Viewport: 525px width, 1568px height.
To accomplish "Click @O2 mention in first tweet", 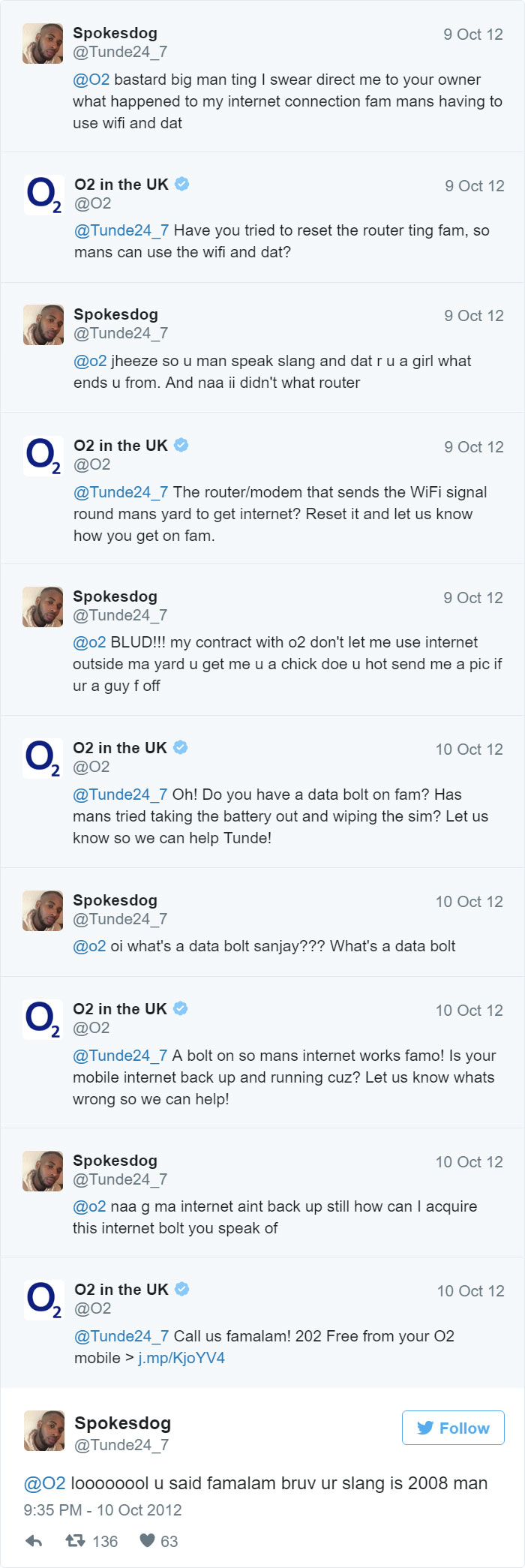I will [x=91, y=80].
